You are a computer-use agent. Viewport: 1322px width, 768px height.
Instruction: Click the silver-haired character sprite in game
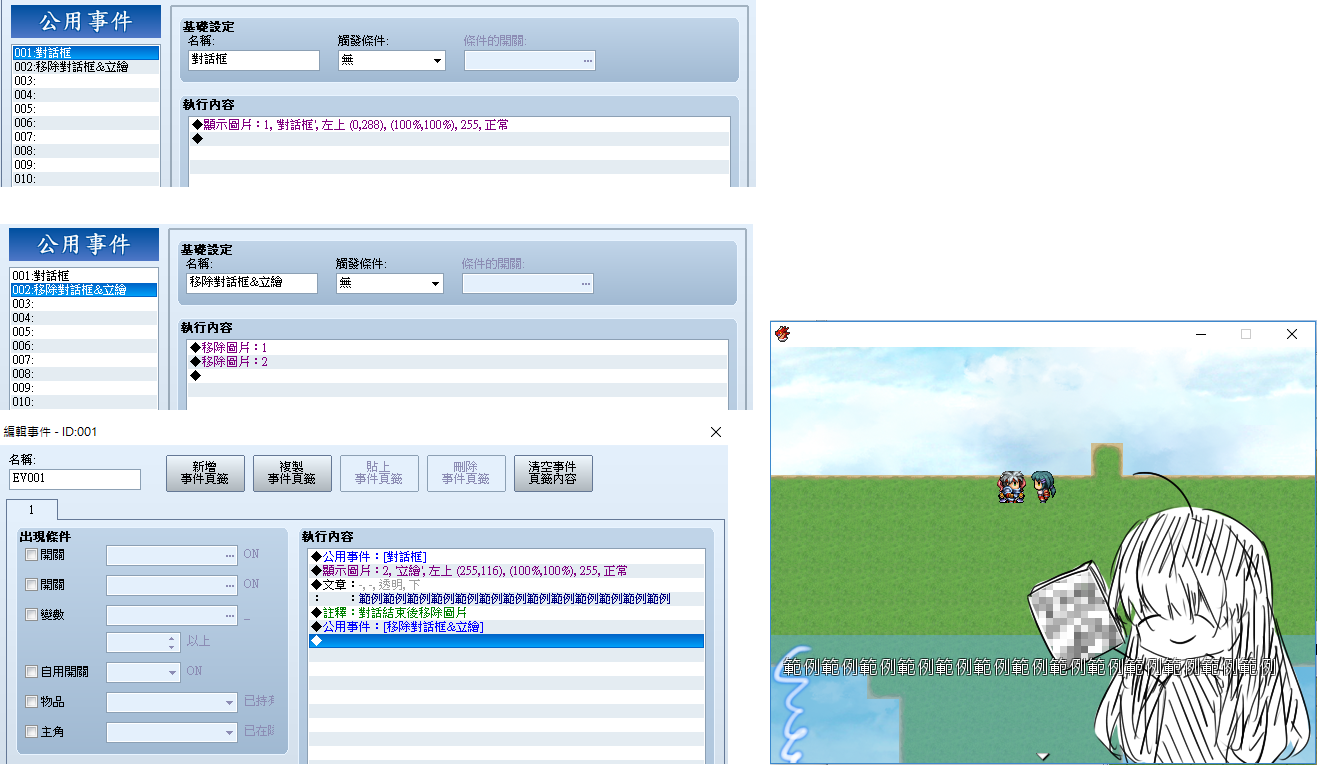[1011, 487]
